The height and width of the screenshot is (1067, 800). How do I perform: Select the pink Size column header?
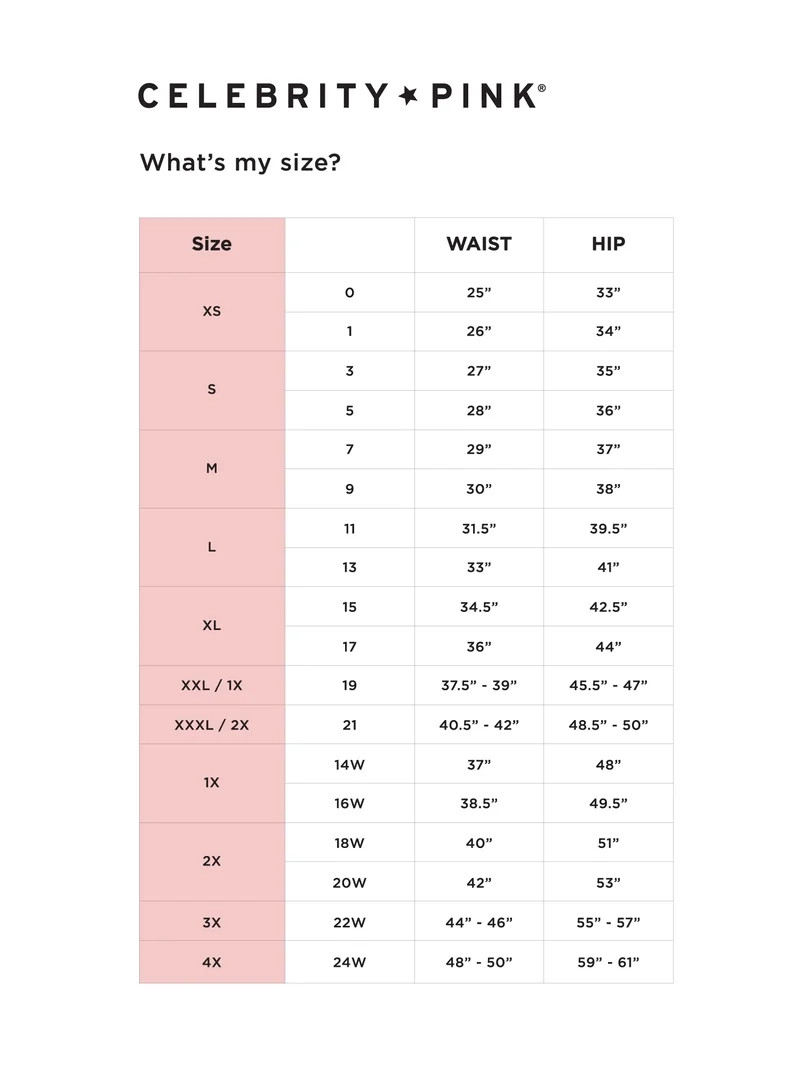(x=211, y=244)
